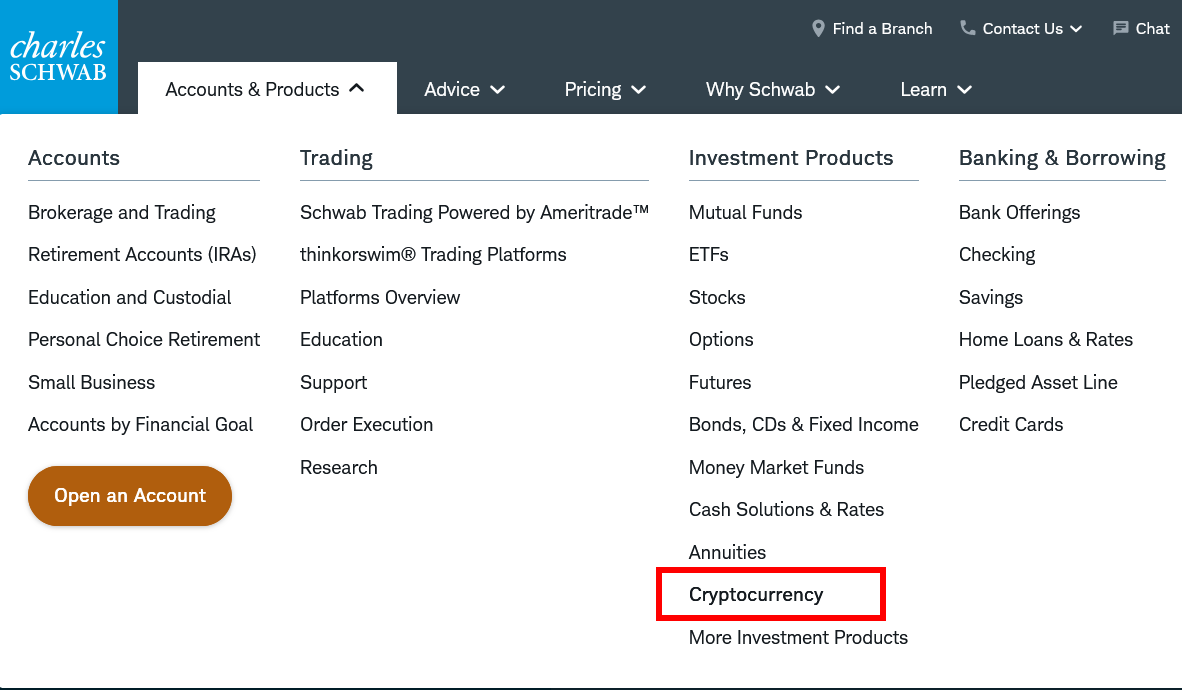Open Home Loans & Rates
1182x690 pixels.
tap(1045, 340)
